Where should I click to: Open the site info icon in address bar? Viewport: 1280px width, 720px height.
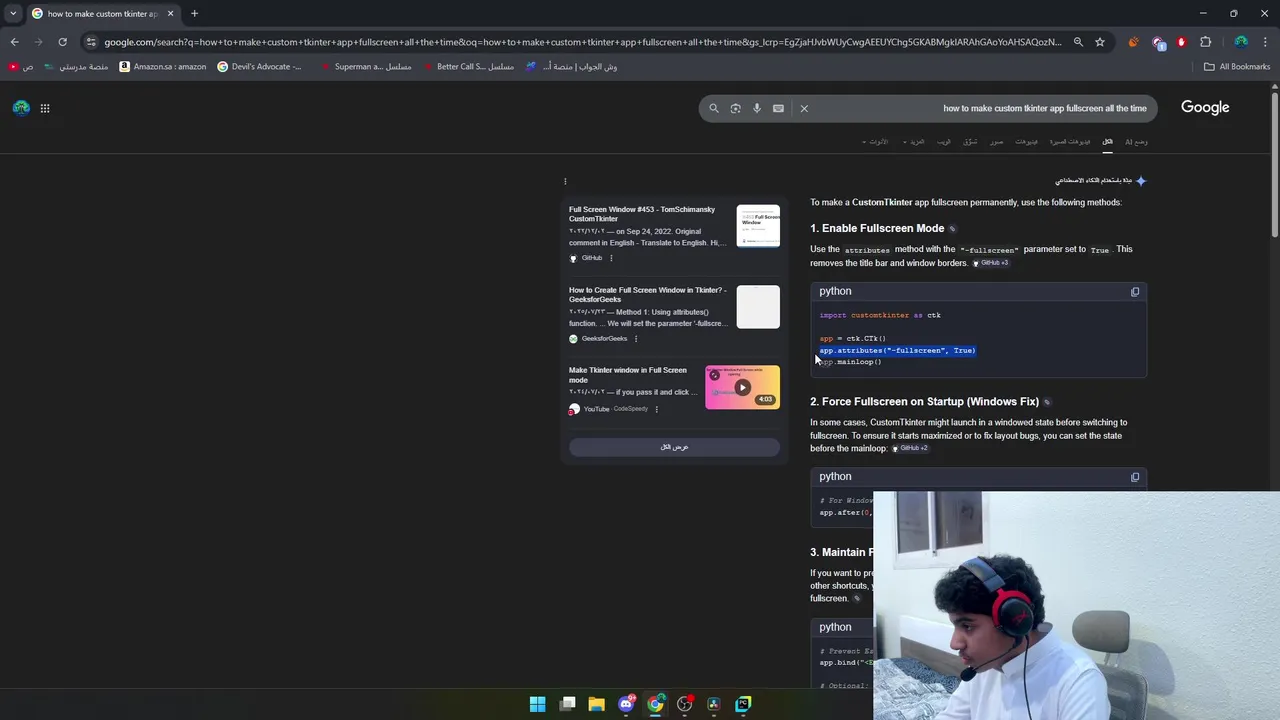click(x=91, y=42)
